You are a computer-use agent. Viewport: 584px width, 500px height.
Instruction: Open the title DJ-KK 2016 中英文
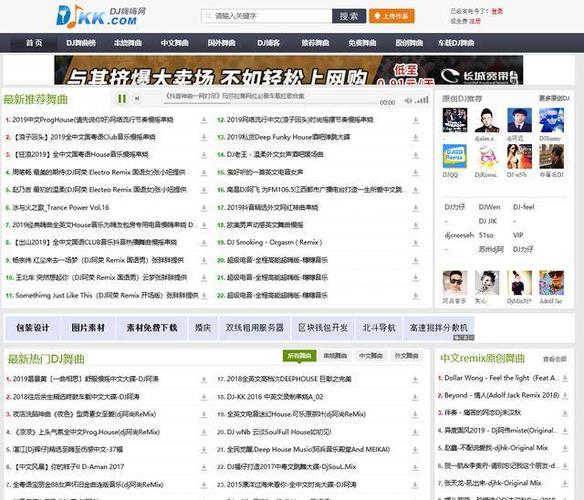[275, 397]
